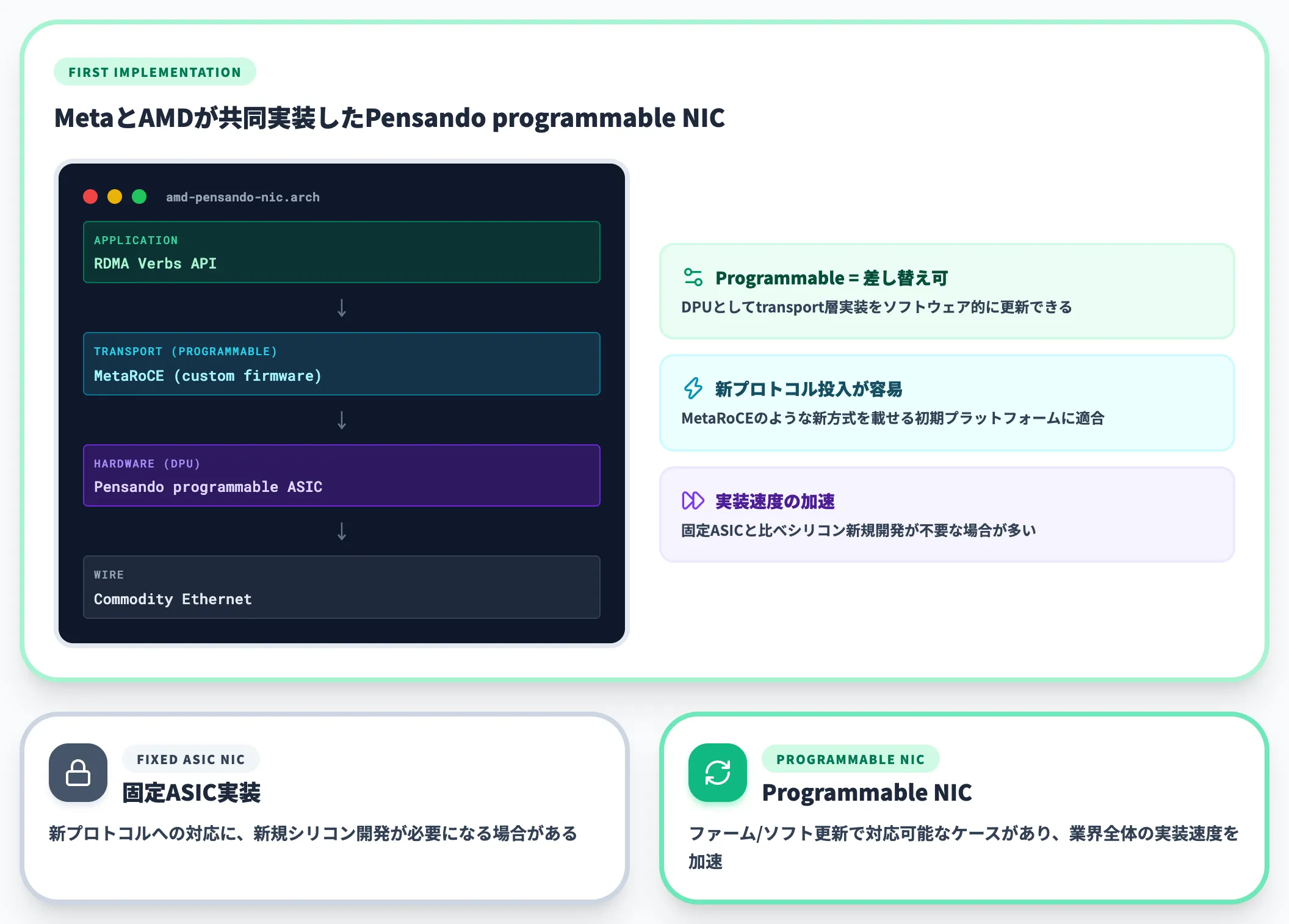This screenshot has width=1289, height=924.
Task: Click the red window dot in terminal header
Action: tap(90, 197)
